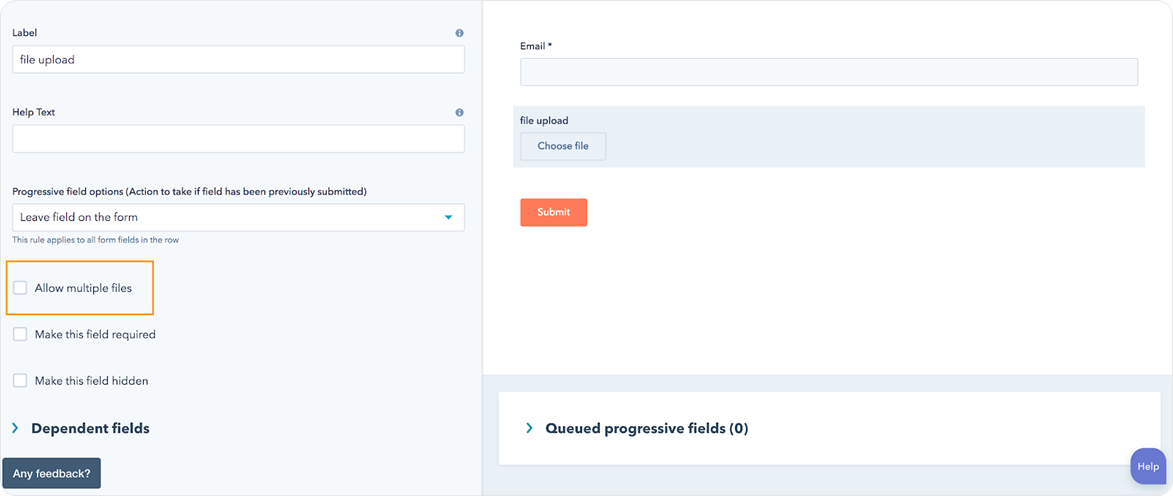This screenshot has width=1173, height=496.
Task: Check Make this field required
Action: [20, 334]
